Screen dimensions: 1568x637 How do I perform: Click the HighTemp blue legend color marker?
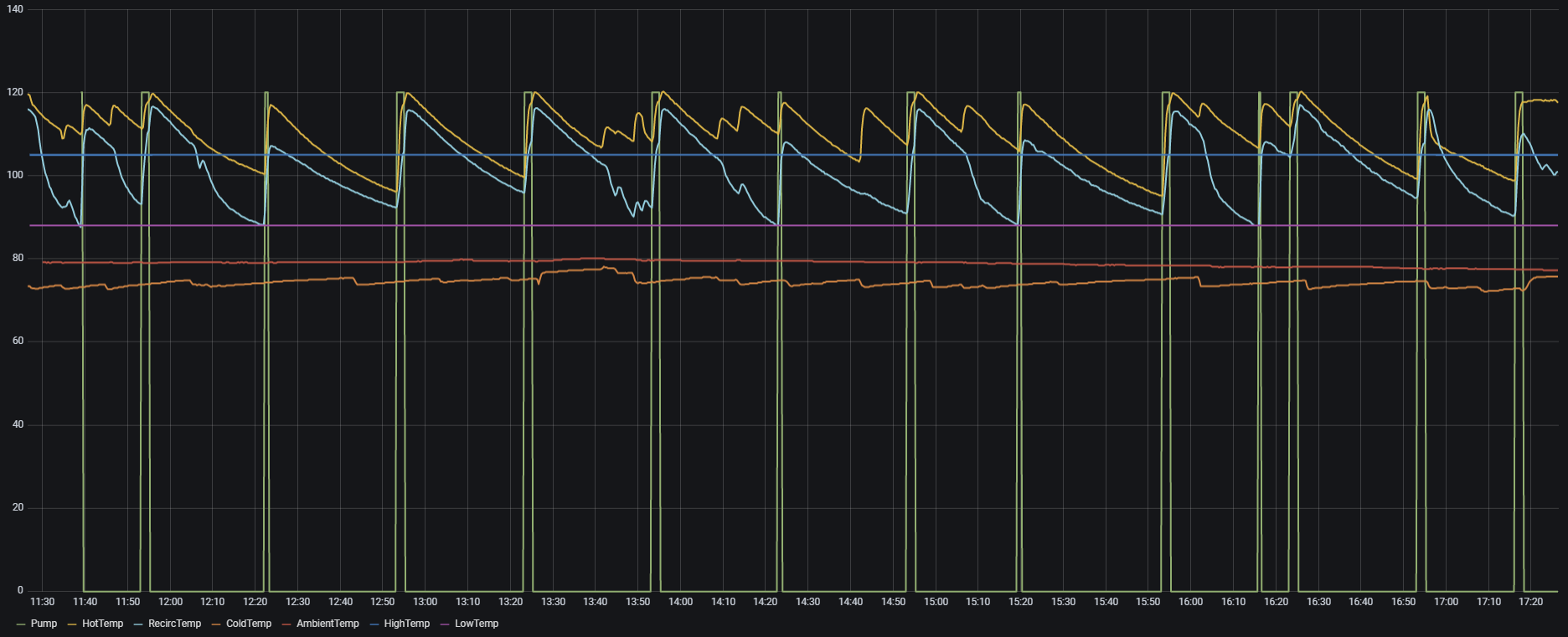tap(374, 624)
